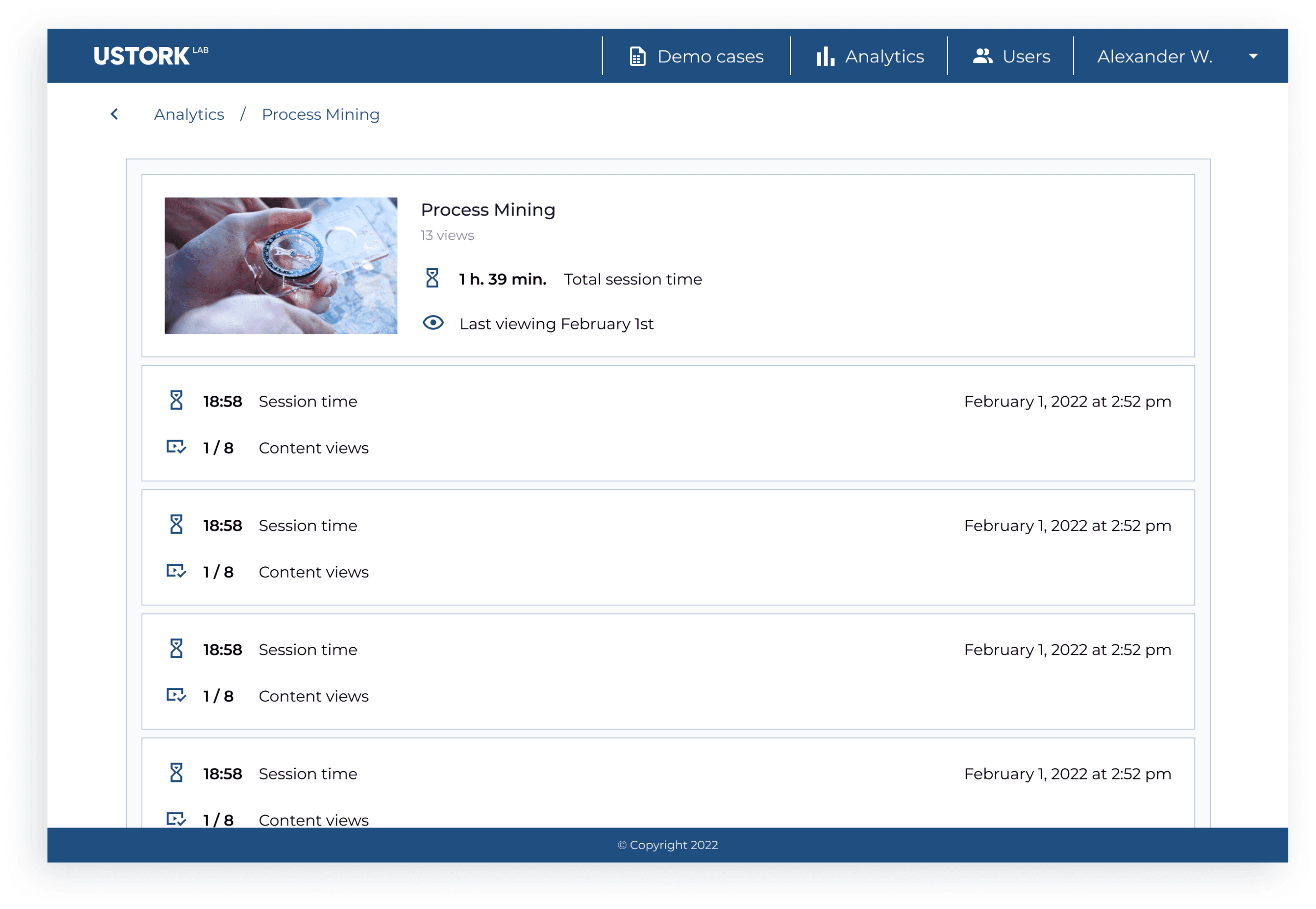Click the Analytics breadcrumb link
The image size is (1316, 909).
(189, 114)
